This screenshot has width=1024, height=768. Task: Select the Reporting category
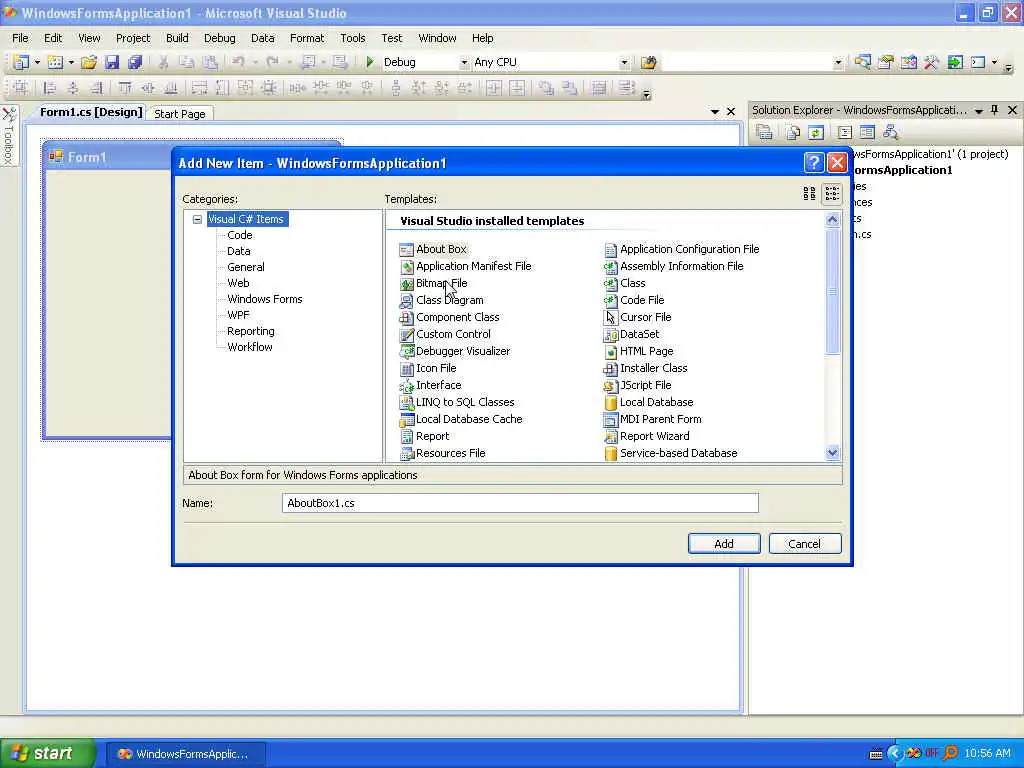tap(251, 331)
